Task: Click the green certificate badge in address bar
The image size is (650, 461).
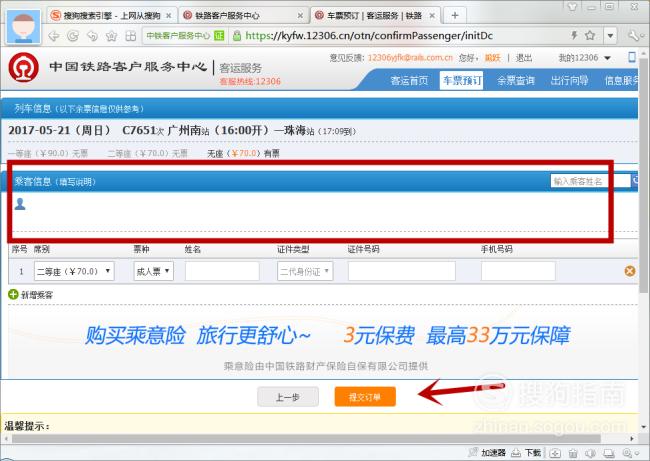Action: click(x=219, y=36)
